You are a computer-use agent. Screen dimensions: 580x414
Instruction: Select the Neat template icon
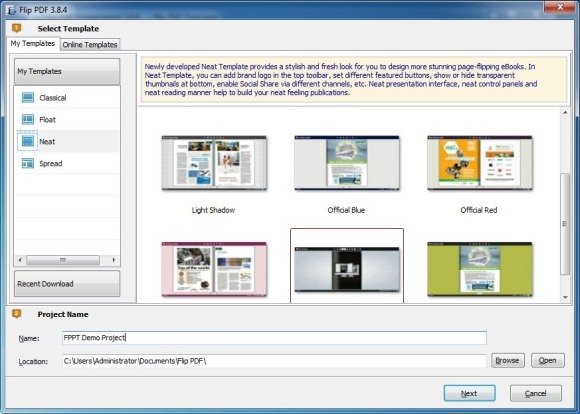(28, 141)
